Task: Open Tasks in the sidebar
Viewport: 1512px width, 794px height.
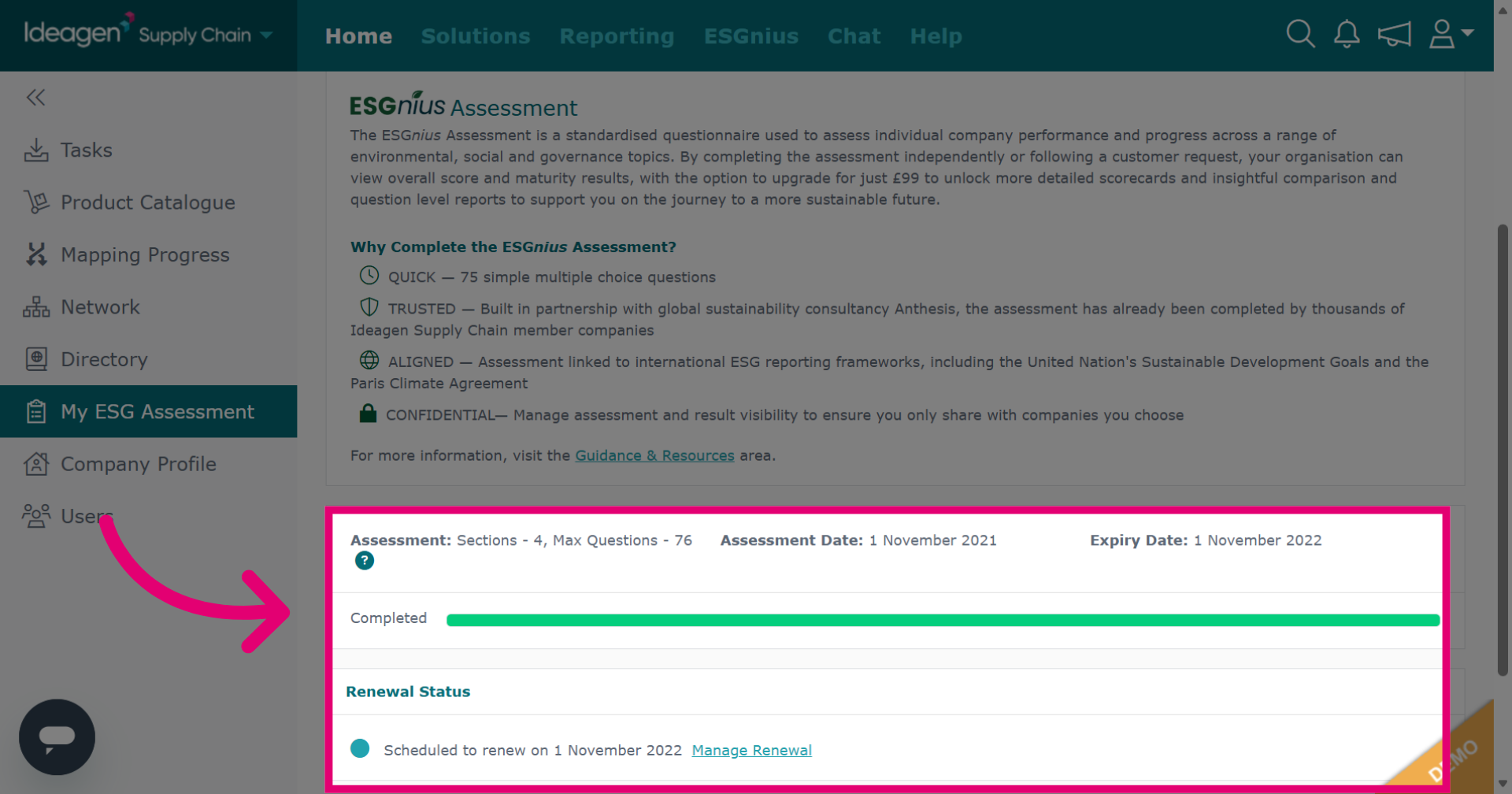Action: [148, 150]
